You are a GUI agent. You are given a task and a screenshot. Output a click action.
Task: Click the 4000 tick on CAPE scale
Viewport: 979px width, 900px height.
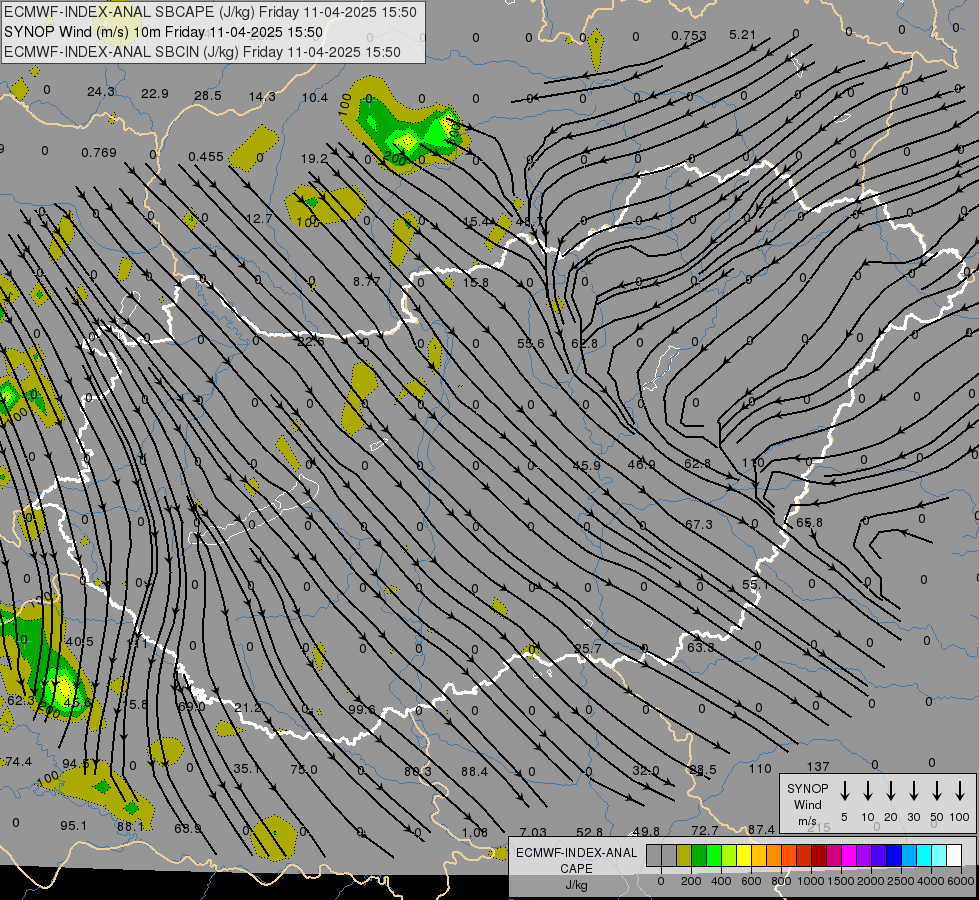point(930,881)
